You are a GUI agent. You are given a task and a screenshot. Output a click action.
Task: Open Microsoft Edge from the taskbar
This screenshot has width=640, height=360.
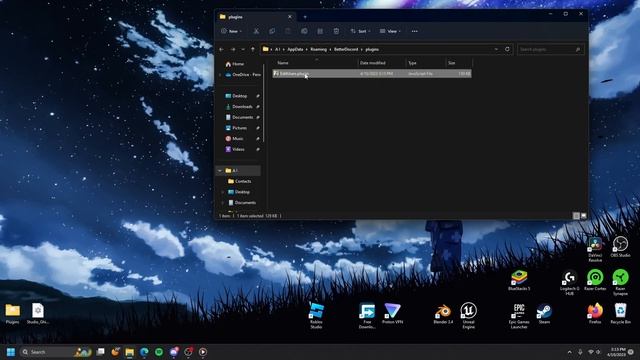click(144, 352)
